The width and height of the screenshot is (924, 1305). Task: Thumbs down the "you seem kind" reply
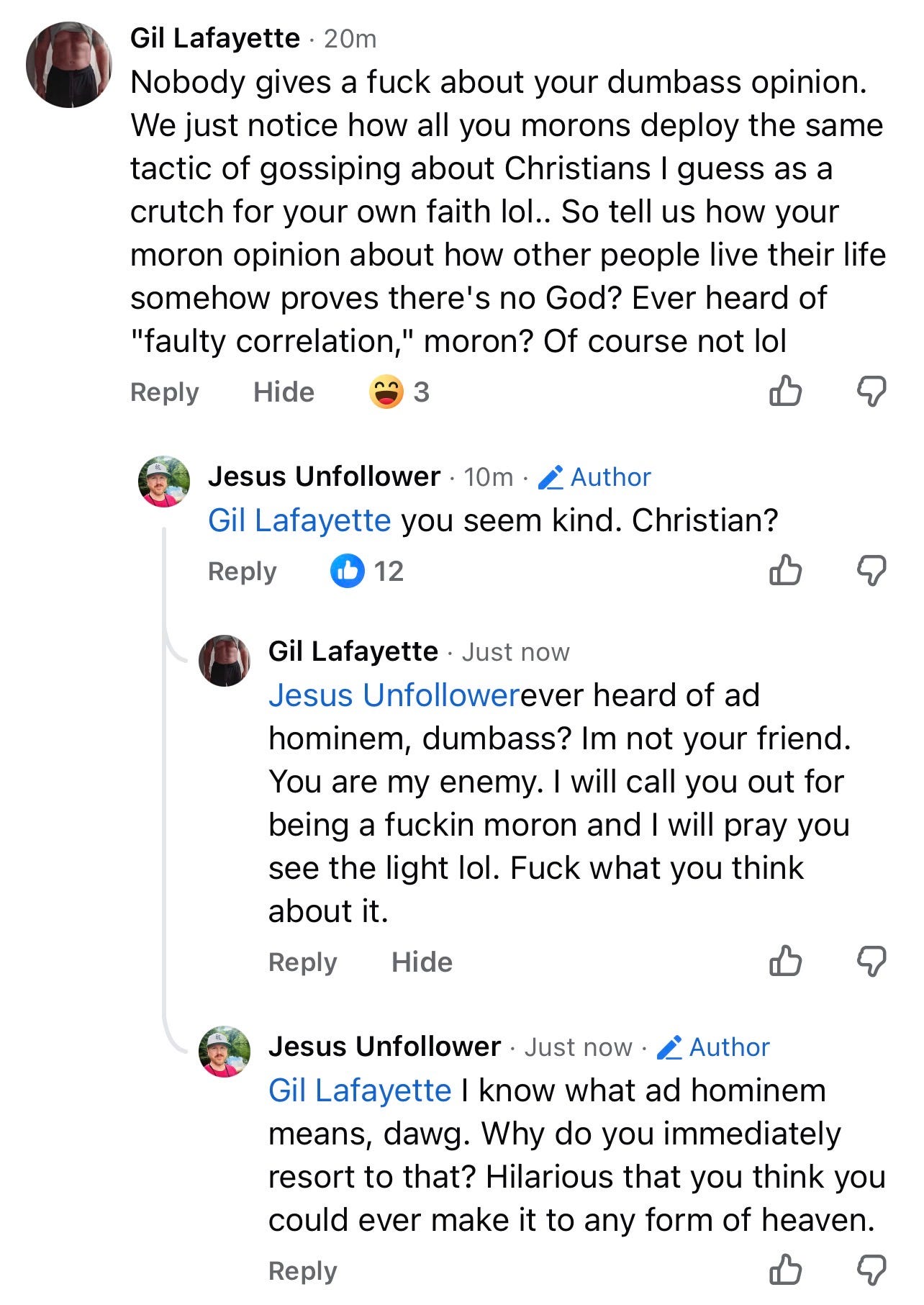coord(871,571)
